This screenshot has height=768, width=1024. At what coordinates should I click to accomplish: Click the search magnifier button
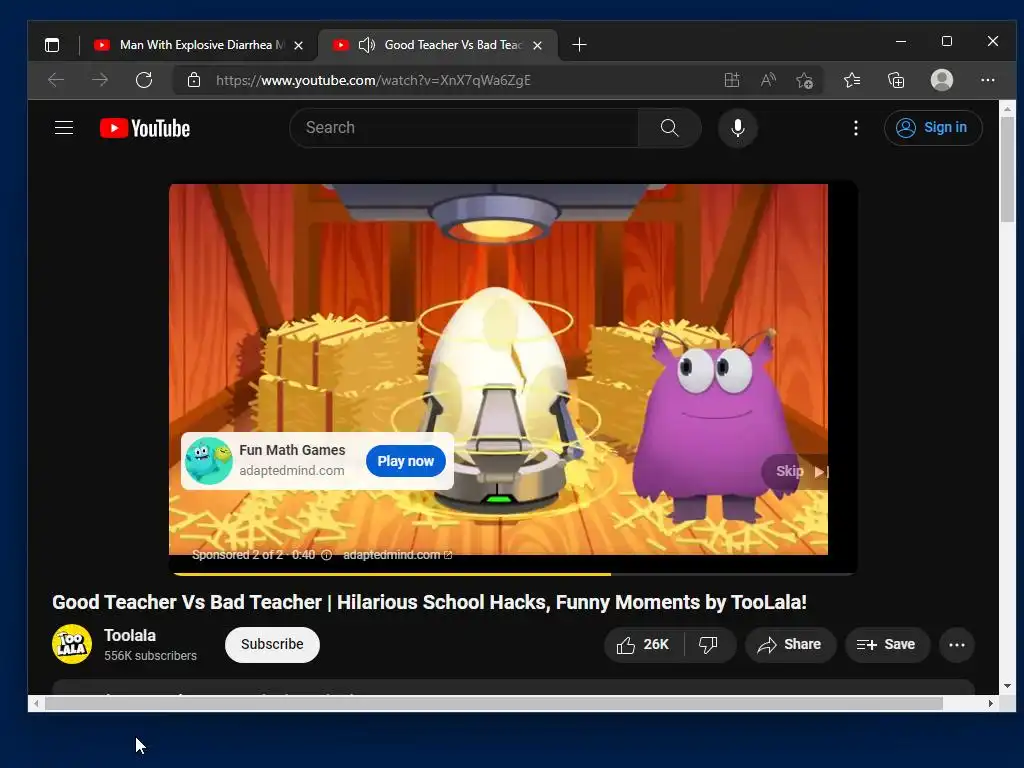669,127
